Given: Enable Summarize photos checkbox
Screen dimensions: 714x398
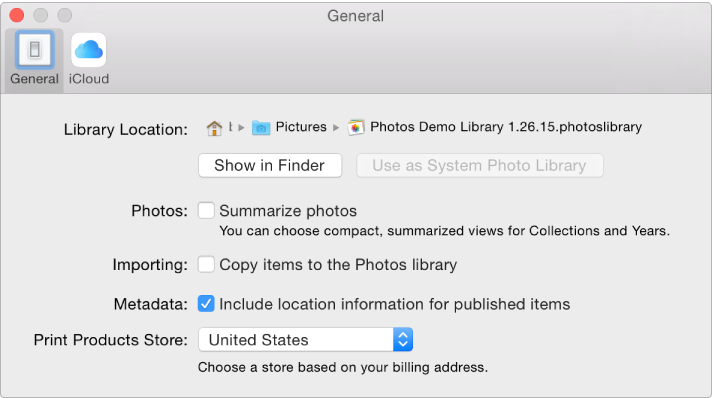Looking at the screenshot, I should [x=206, y=211].
